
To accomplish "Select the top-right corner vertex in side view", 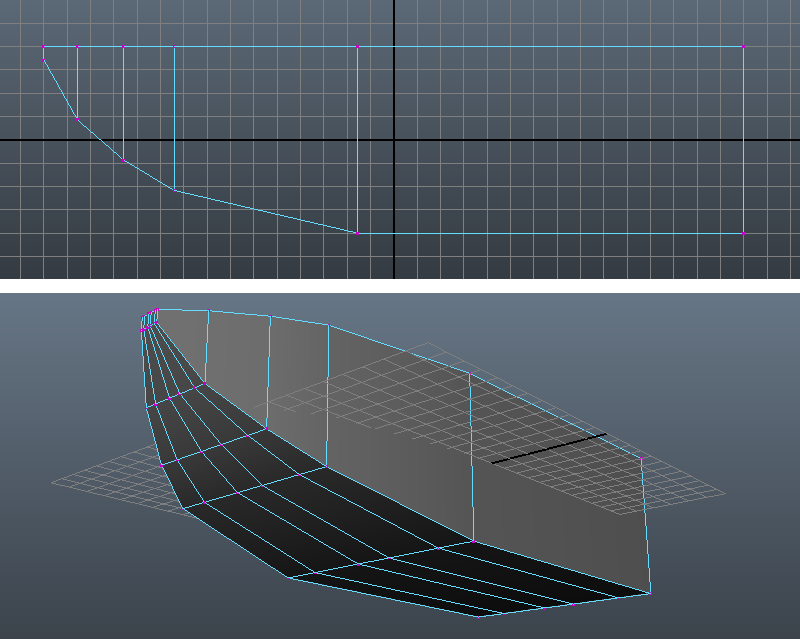I will [x=743, y=46].
